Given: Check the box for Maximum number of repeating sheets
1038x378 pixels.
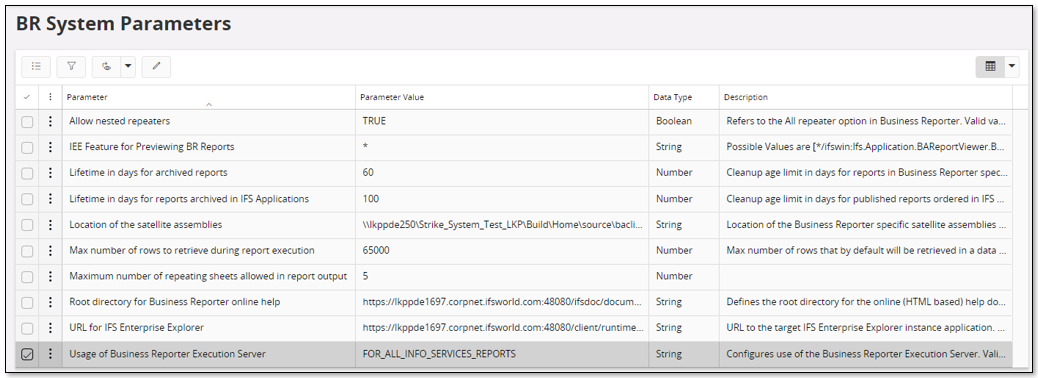Looking at the screenshot, I should coord(26,277).
